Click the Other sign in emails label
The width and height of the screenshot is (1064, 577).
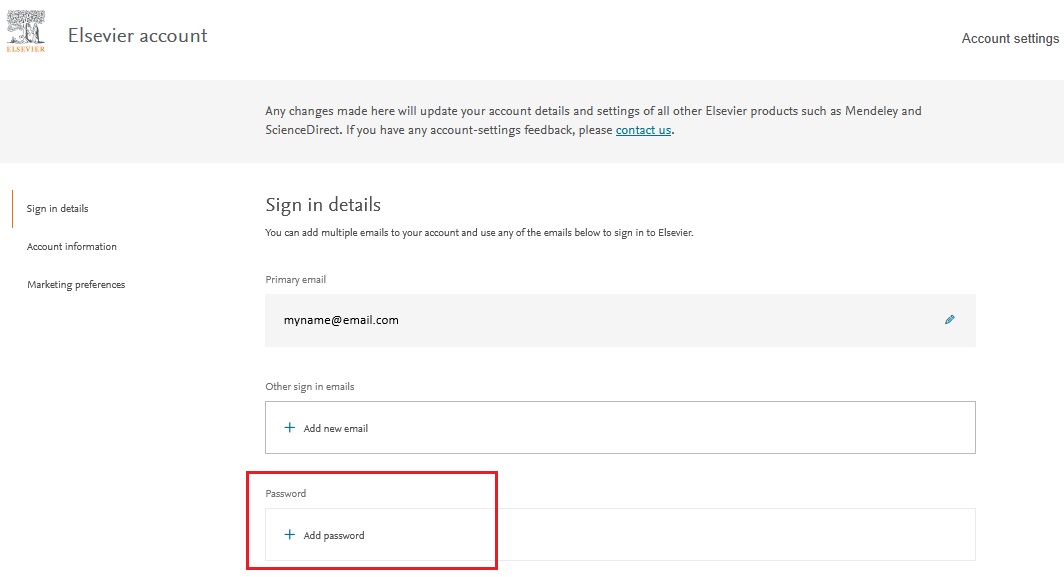309,386
